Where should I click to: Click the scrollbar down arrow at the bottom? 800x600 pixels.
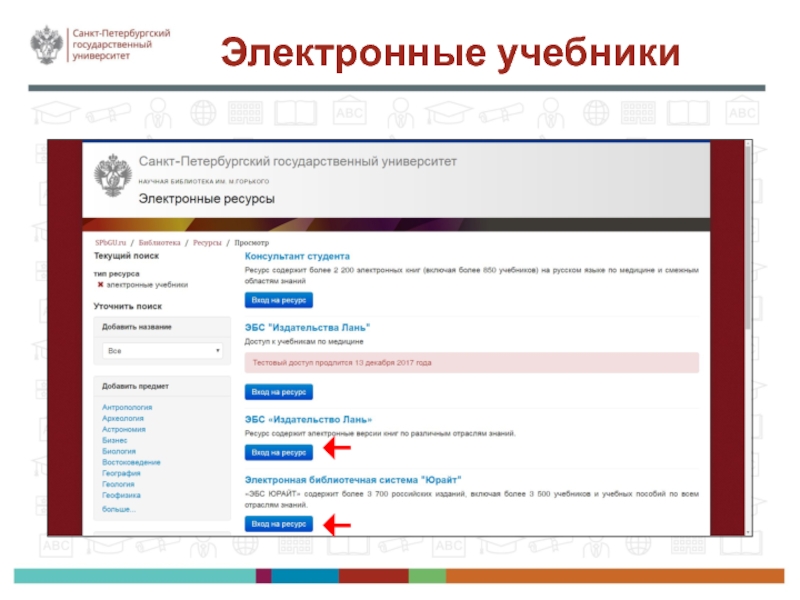[x=748, y=532]
